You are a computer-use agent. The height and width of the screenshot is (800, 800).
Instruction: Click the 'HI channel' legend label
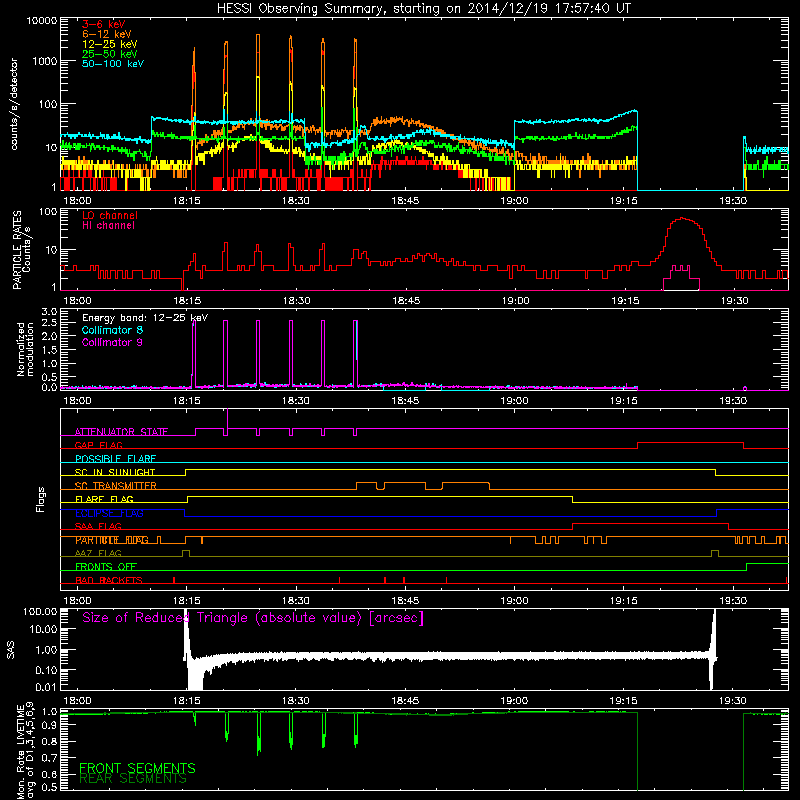108,226
